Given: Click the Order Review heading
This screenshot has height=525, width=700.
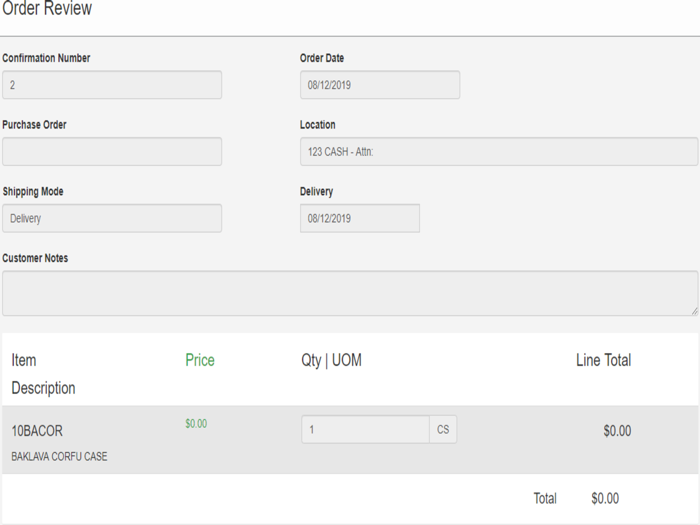Looking at the screenshot, I should (x=47, y=9).
